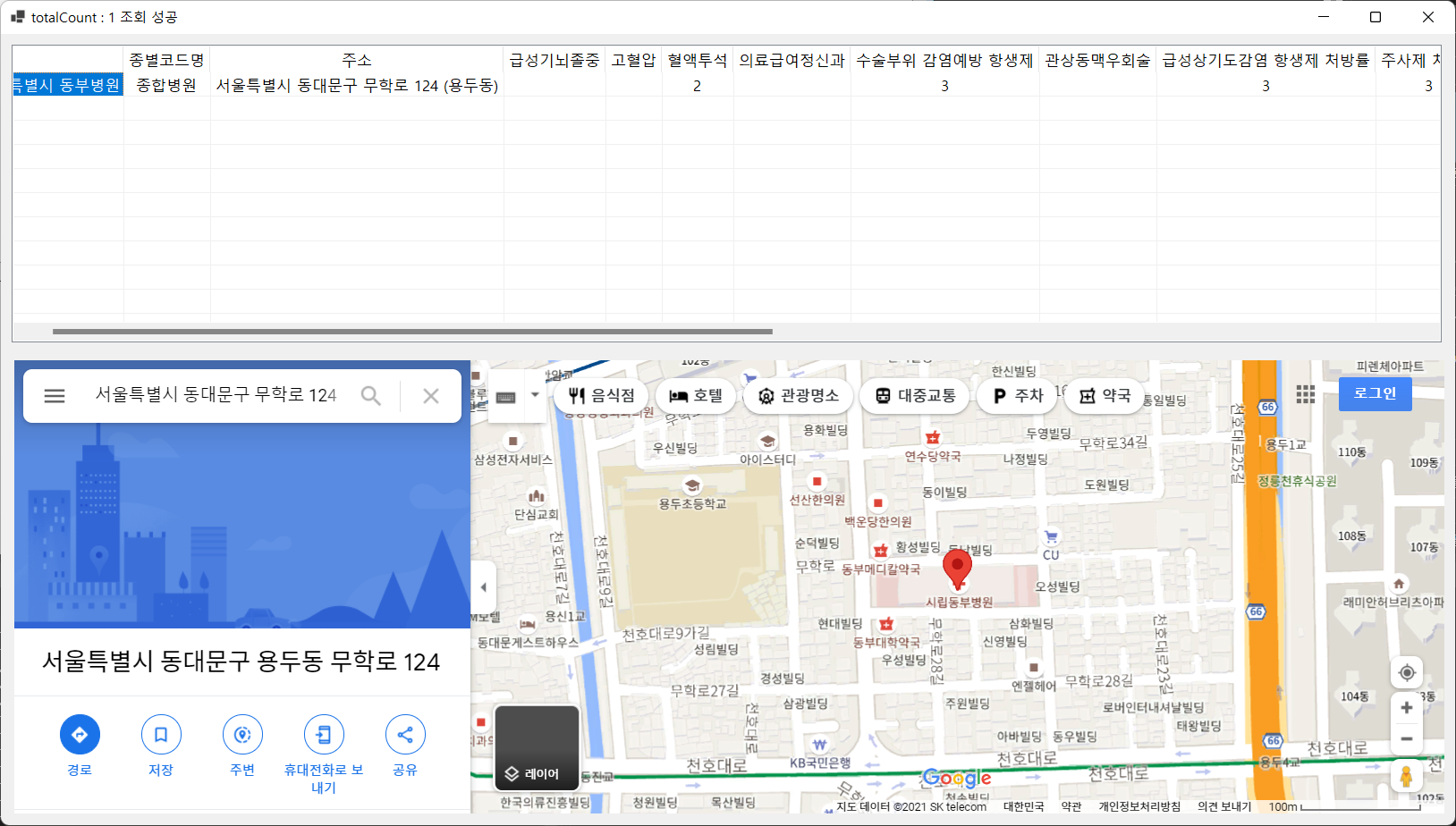Select the 종합병원 cell
The image size is (1456, 826).
click(166, 85)
